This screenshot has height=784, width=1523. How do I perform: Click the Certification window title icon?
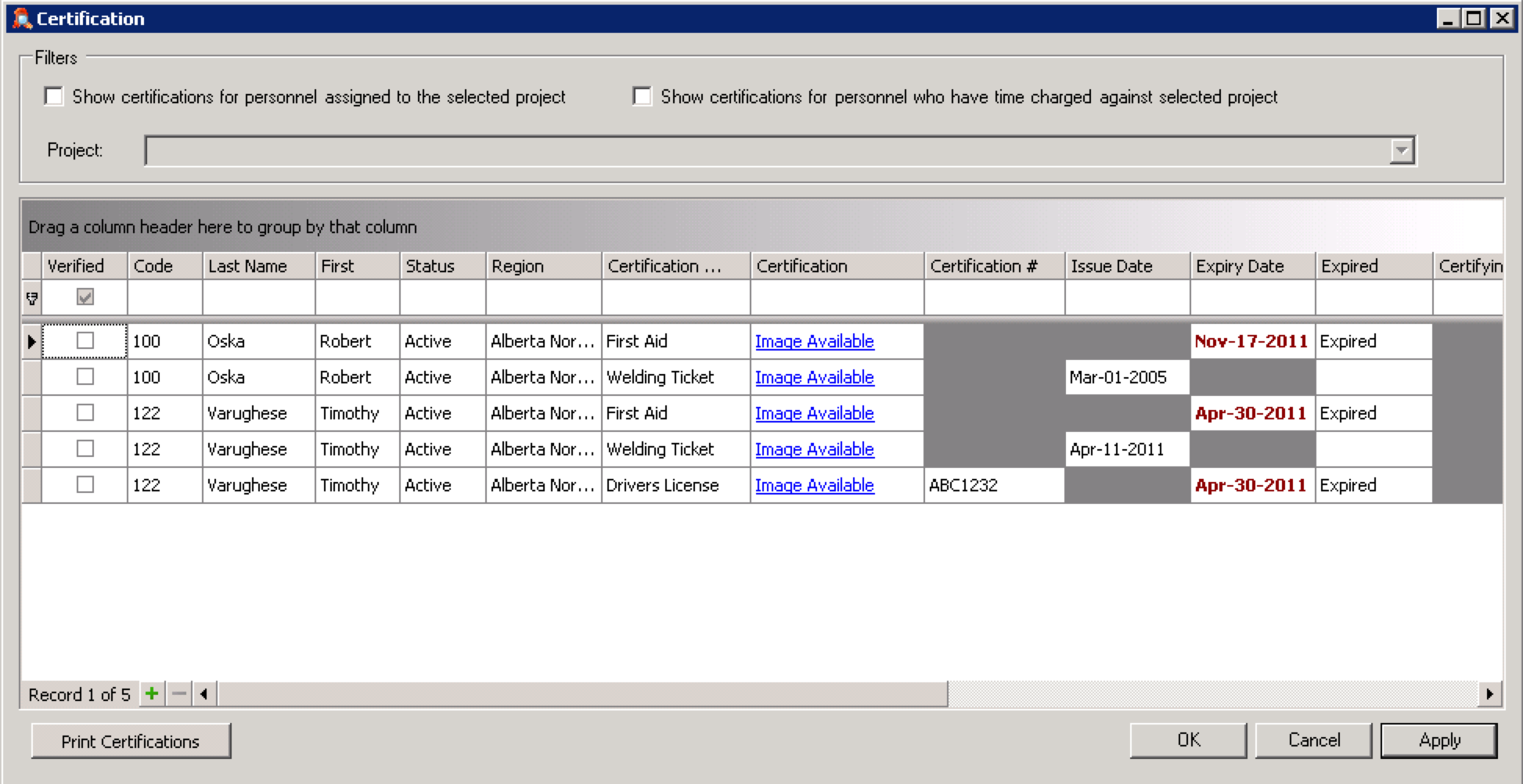coord(22,18)
